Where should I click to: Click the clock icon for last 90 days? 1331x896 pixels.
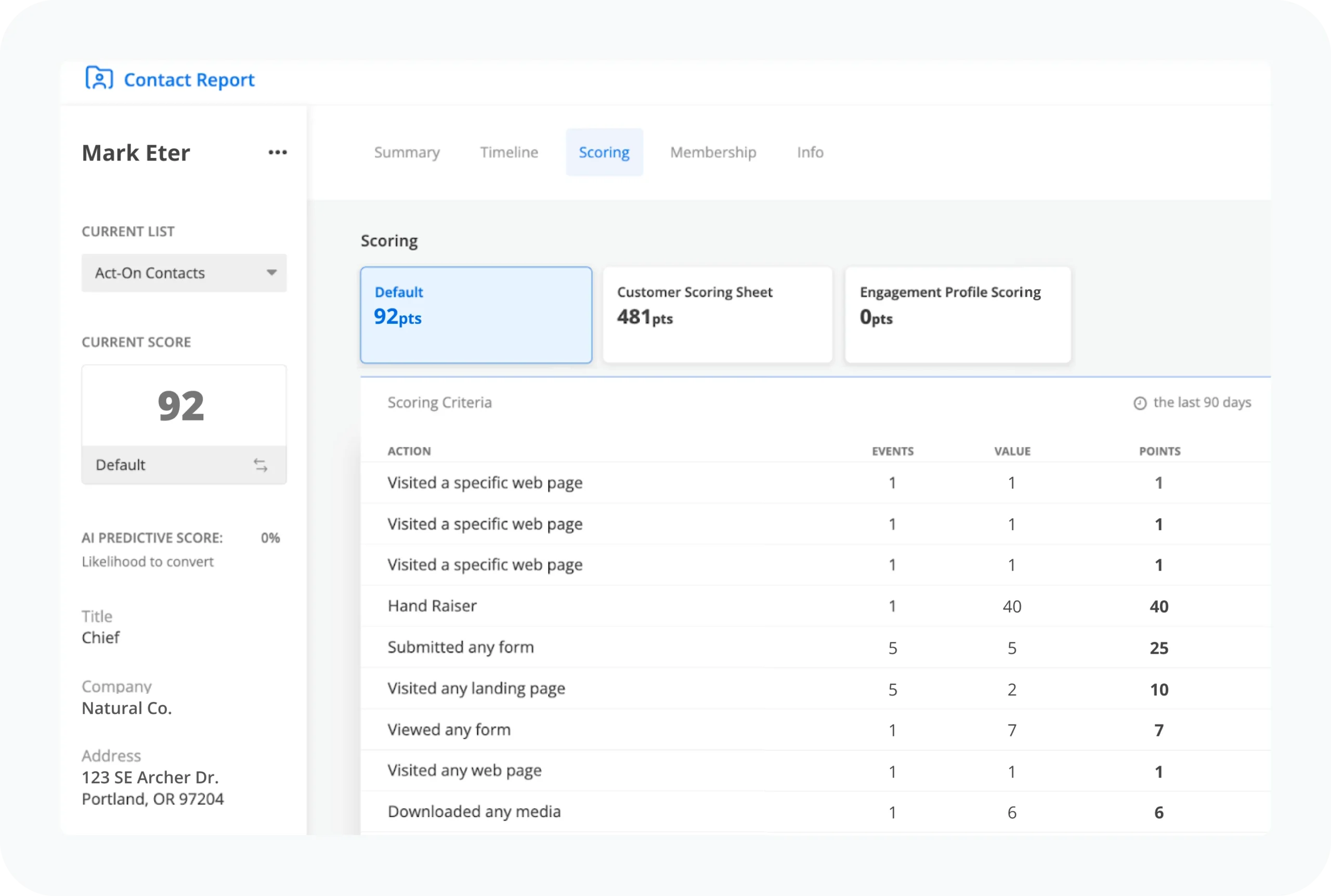pyautogui.click(x=1140, y=403)
